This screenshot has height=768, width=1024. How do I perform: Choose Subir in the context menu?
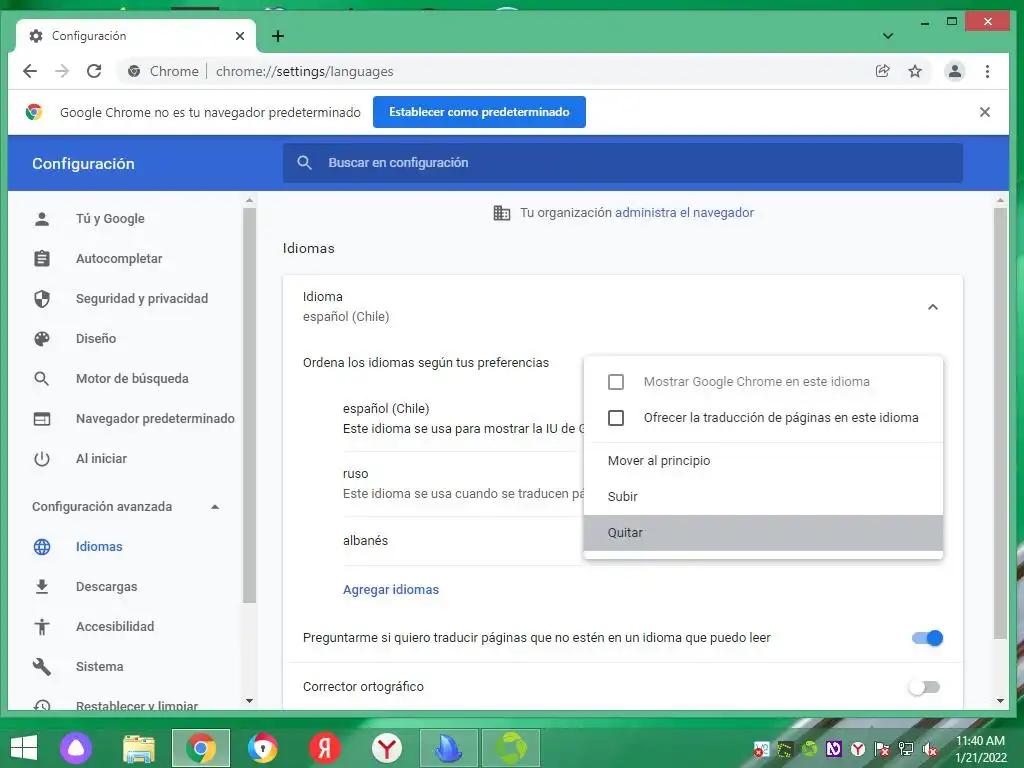tap(763, 496)
